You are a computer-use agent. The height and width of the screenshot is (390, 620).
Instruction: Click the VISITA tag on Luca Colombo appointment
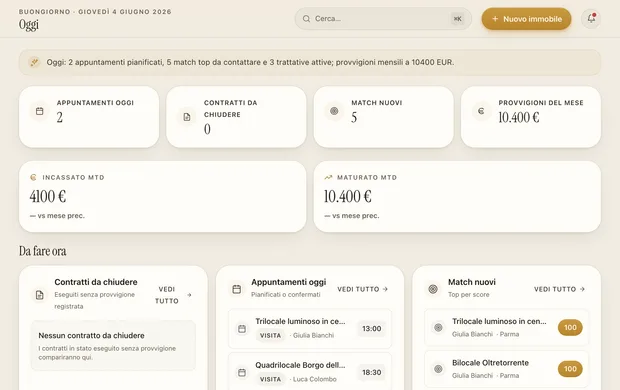(x=270, y=379)
